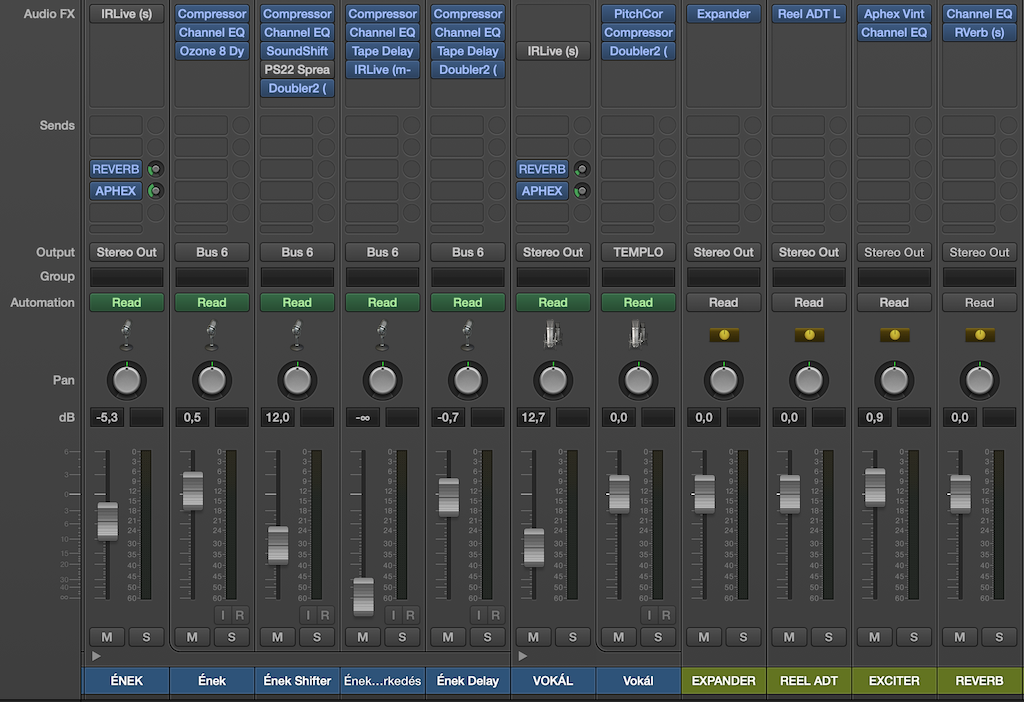Click the condenser mic icon on VOKÁL channel
This screenshot has width=1024, height=702.
[x=553, y=334]
